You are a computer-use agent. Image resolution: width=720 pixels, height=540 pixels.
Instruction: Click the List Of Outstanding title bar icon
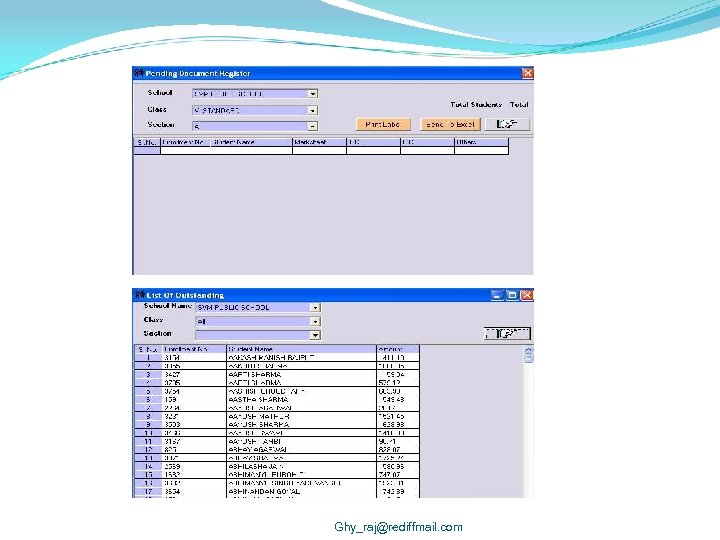point(140,295)
